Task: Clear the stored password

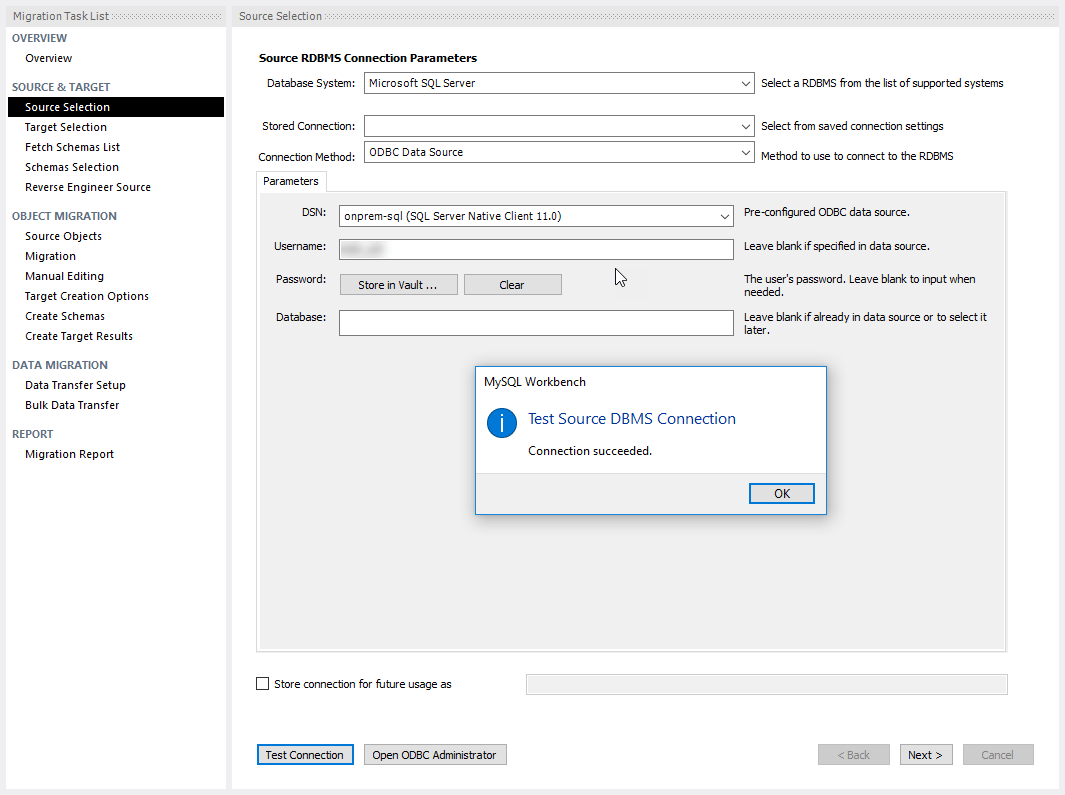Action: [x=512, y=285]
